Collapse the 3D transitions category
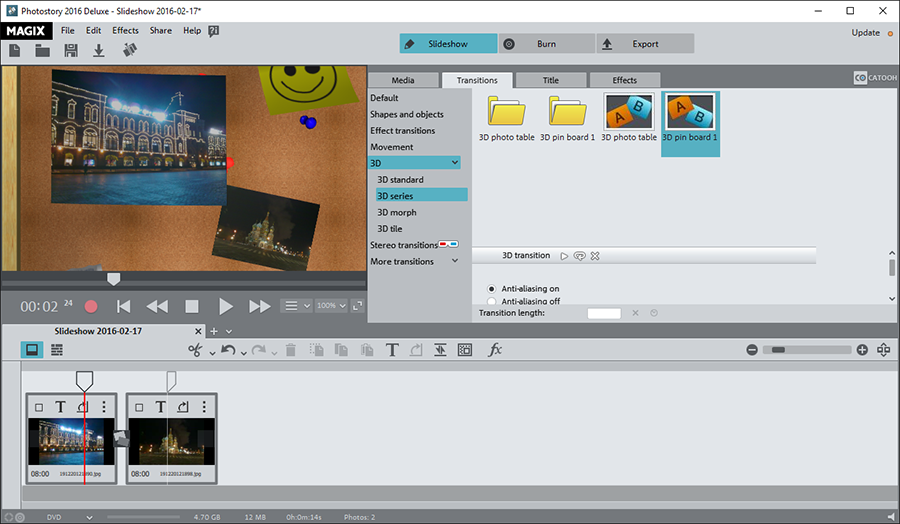This screenshot has width=900, height=524. pos(455,162)
